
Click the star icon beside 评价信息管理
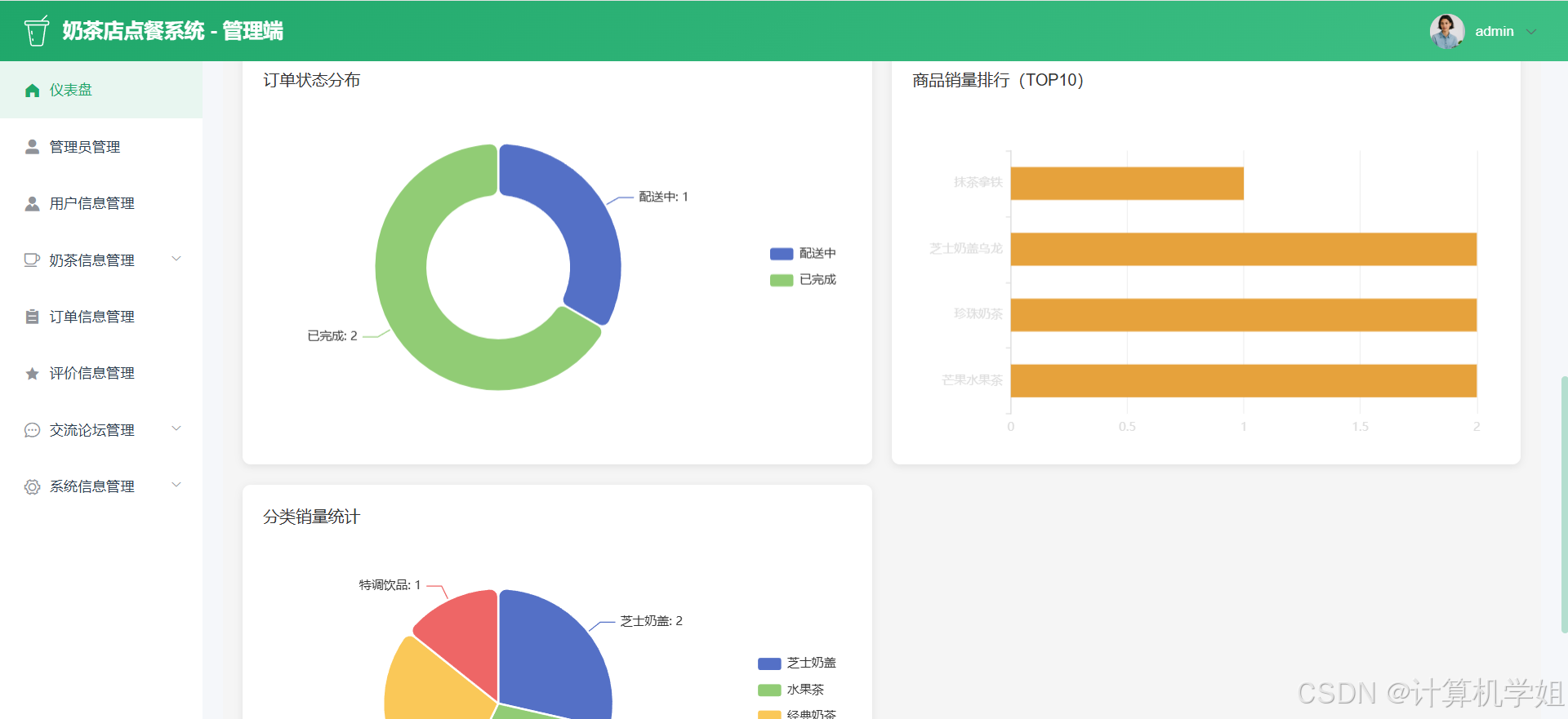[33, 374]
